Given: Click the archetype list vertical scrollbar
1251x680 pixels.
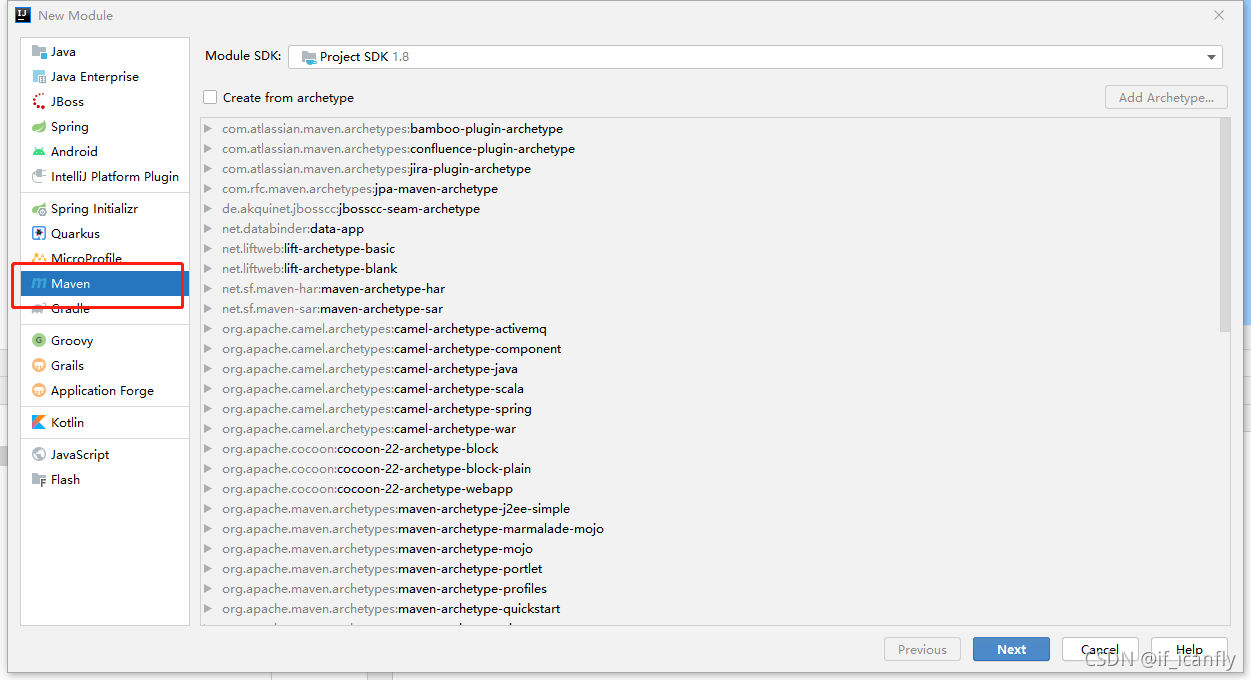Looking at the screenshot, I should (1225, 225).
